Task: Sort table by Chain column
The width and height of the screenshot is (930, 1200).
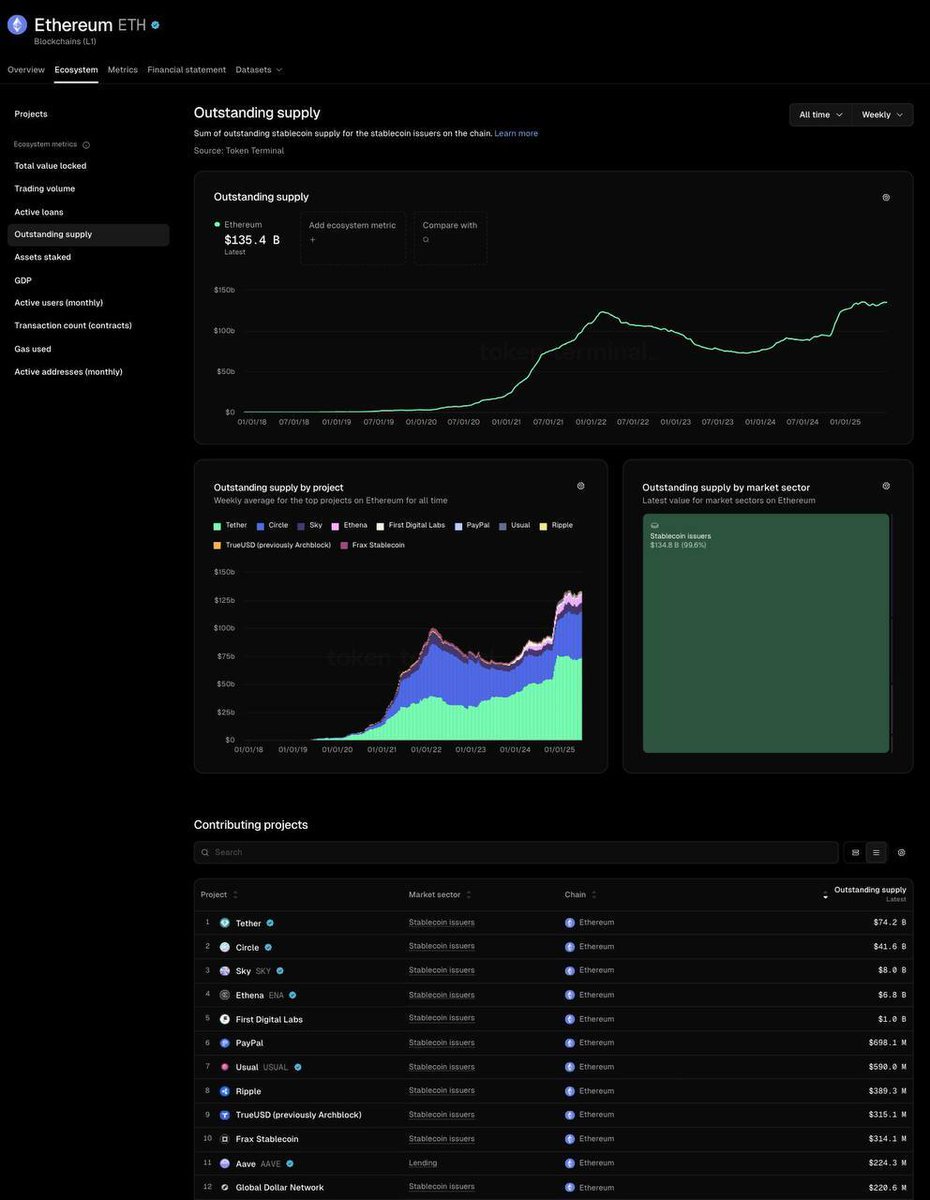Action: click(581, 895)
